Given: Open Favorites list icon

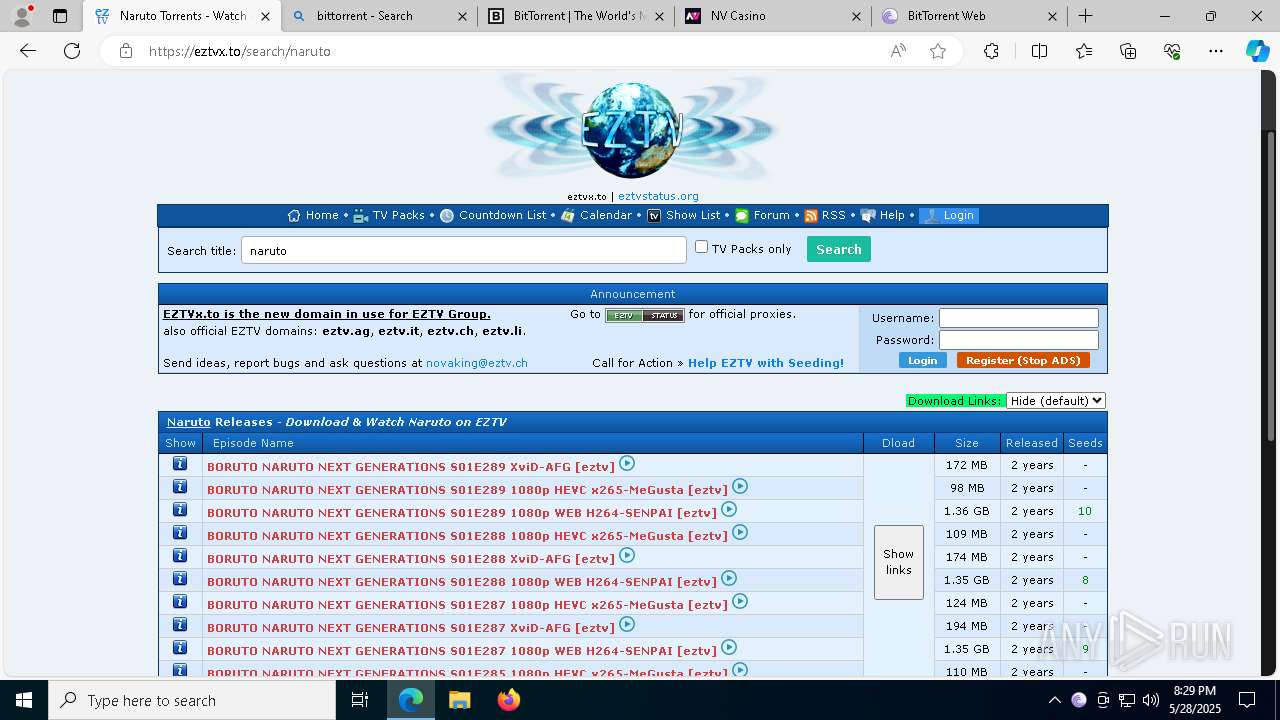Looking at the screenshot, I should [x=1084, y=51].
